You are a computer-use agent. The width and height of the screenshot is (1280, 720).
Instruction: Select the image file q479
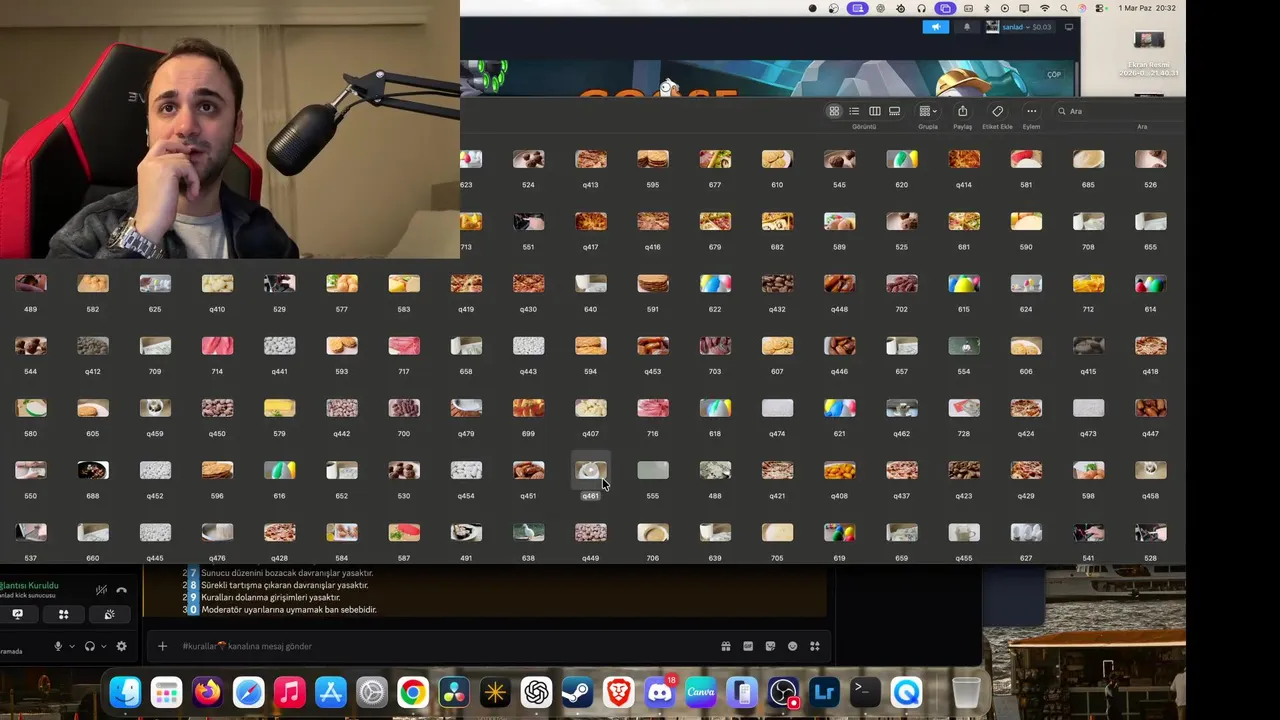pos(466,408)
